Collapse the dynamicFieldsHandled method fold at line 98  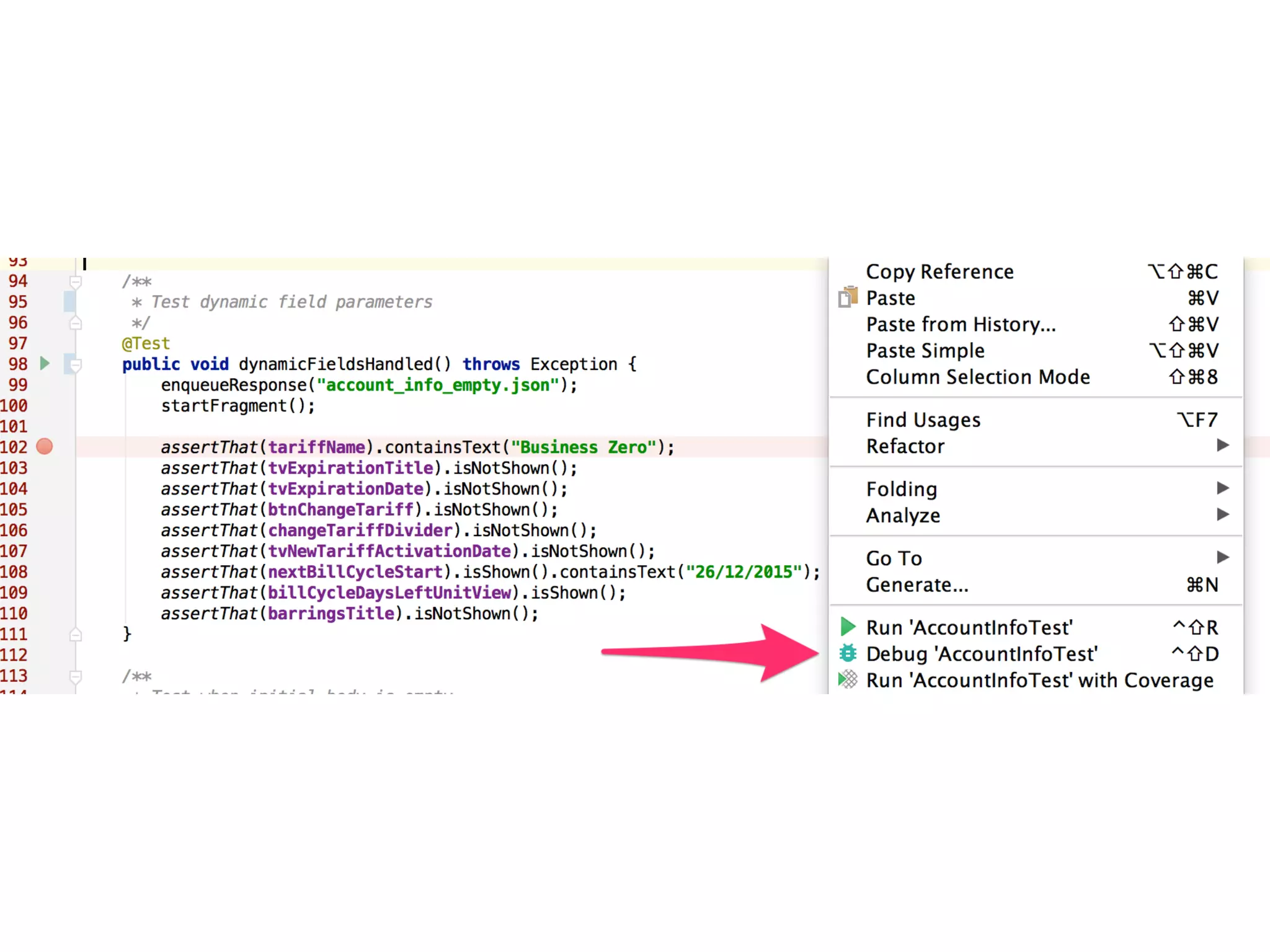pyautogui.click(x=76, y=365)
